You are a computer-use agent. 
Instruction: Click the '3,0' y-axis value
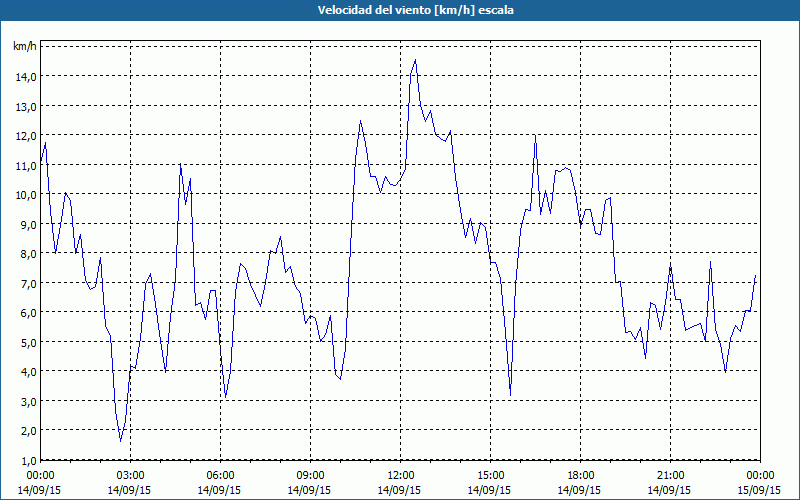28,401
